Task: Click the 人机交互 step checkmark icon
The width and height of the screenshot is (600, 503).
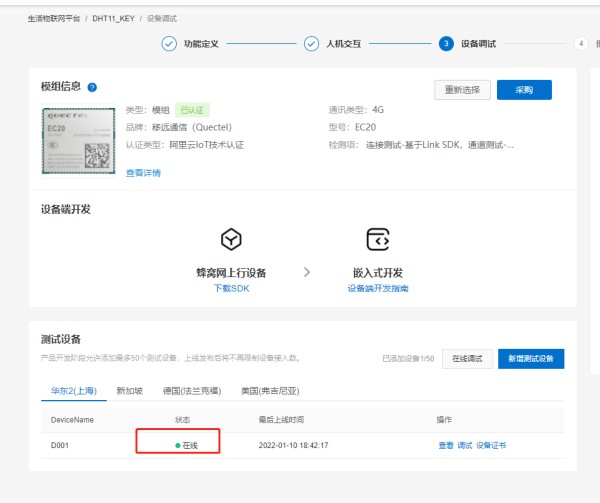Action: (308, 44)
